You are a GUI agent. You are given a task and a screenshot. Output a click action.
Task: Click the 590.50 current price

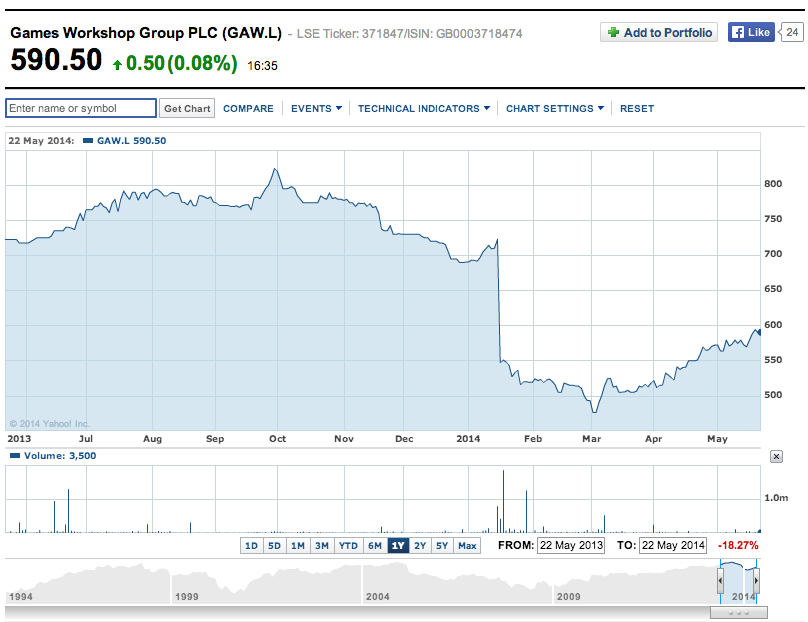pos(56,60)
